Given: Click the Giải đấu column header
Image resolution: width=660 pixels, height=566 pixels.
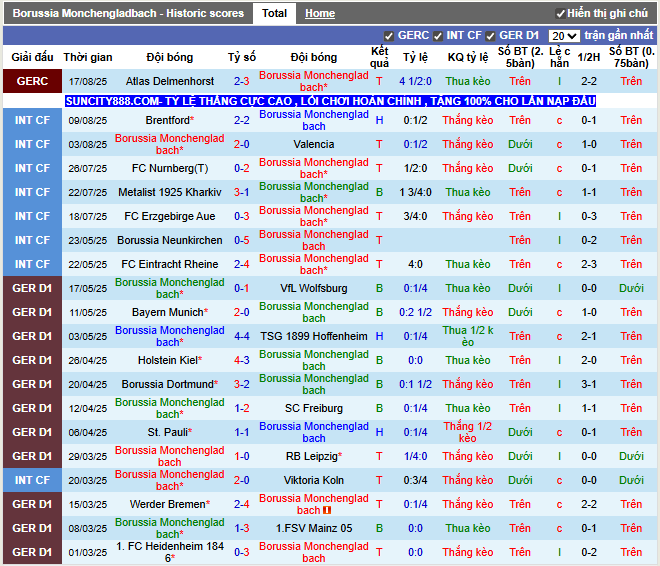Looking at the screenshot, I should click(32, 57).
